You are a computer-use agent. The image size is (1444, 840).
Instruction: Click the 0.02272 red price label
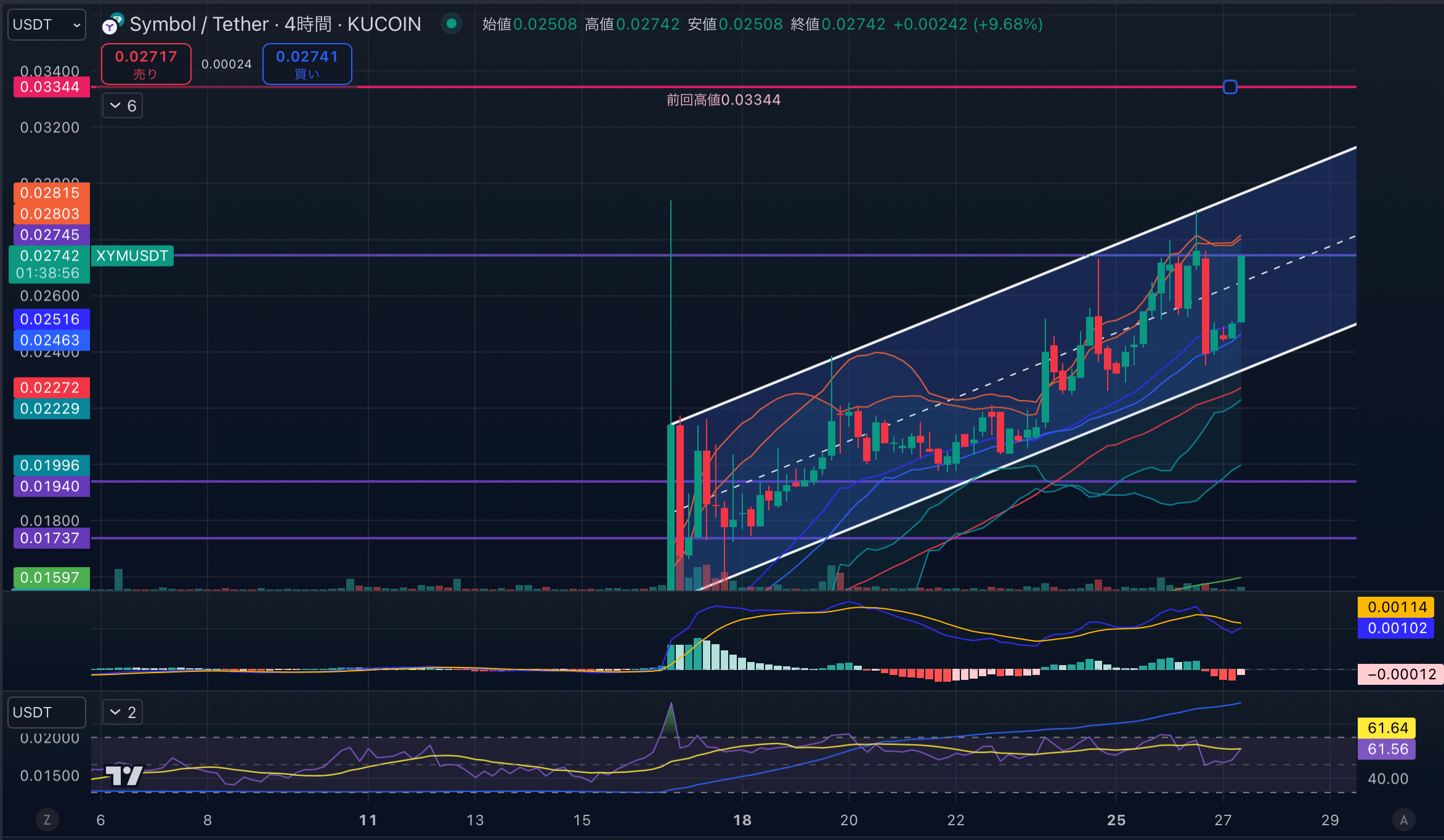click(x=51, y=387)
